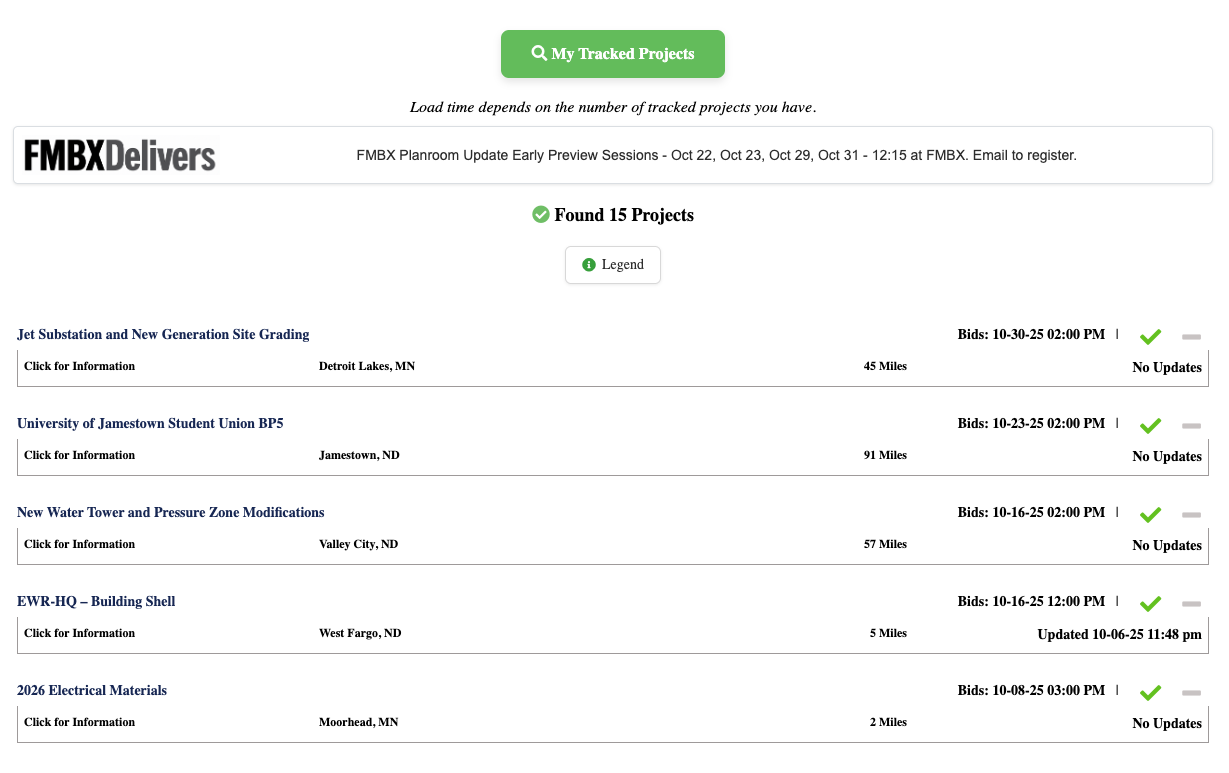This screenshot has height=773, width=1229.
Task: Open the Legend button
Action: pos(612,265)
